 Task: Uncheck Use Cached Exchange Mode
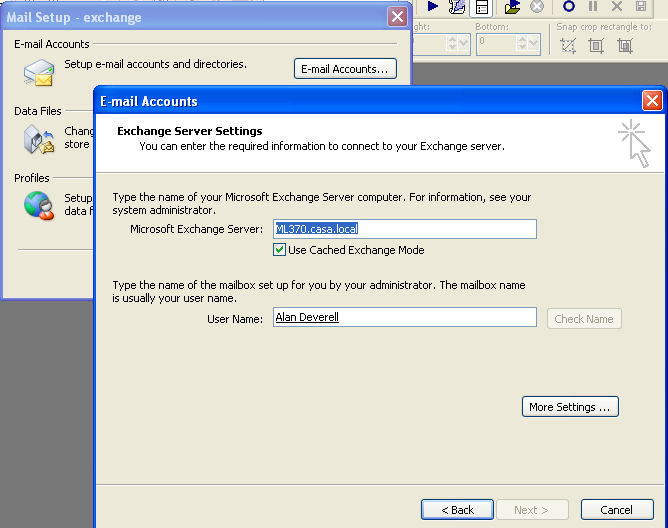tap(279, 250)
